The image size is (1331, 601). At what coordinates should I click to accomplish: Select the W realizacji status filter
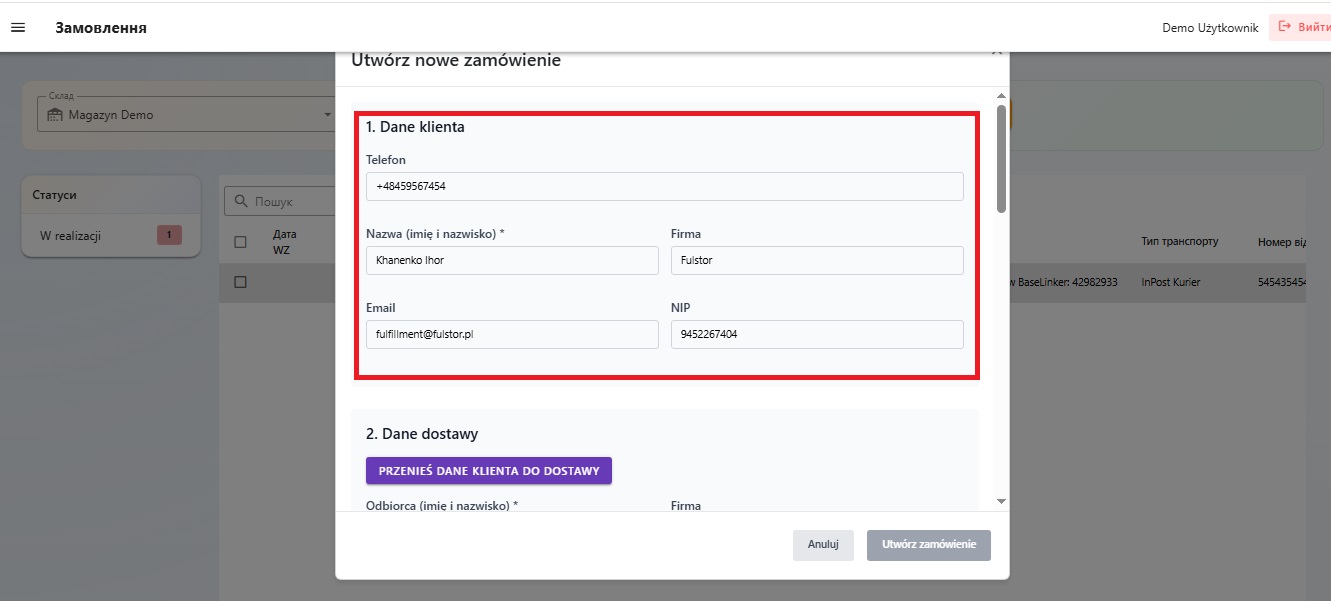[x=111, y=236]
